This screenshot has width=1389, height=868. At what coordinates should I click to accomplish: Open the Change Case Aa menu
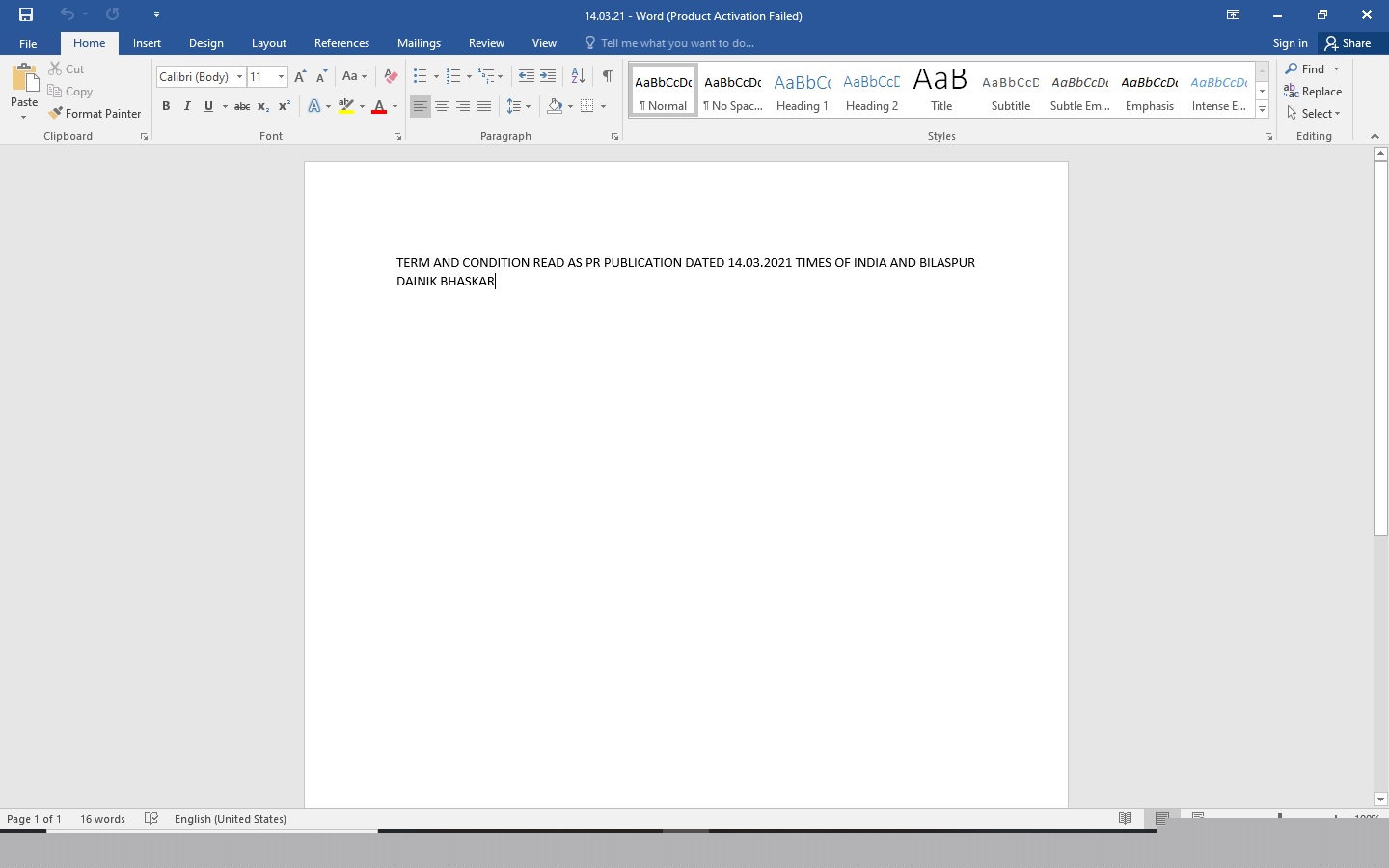354,76
